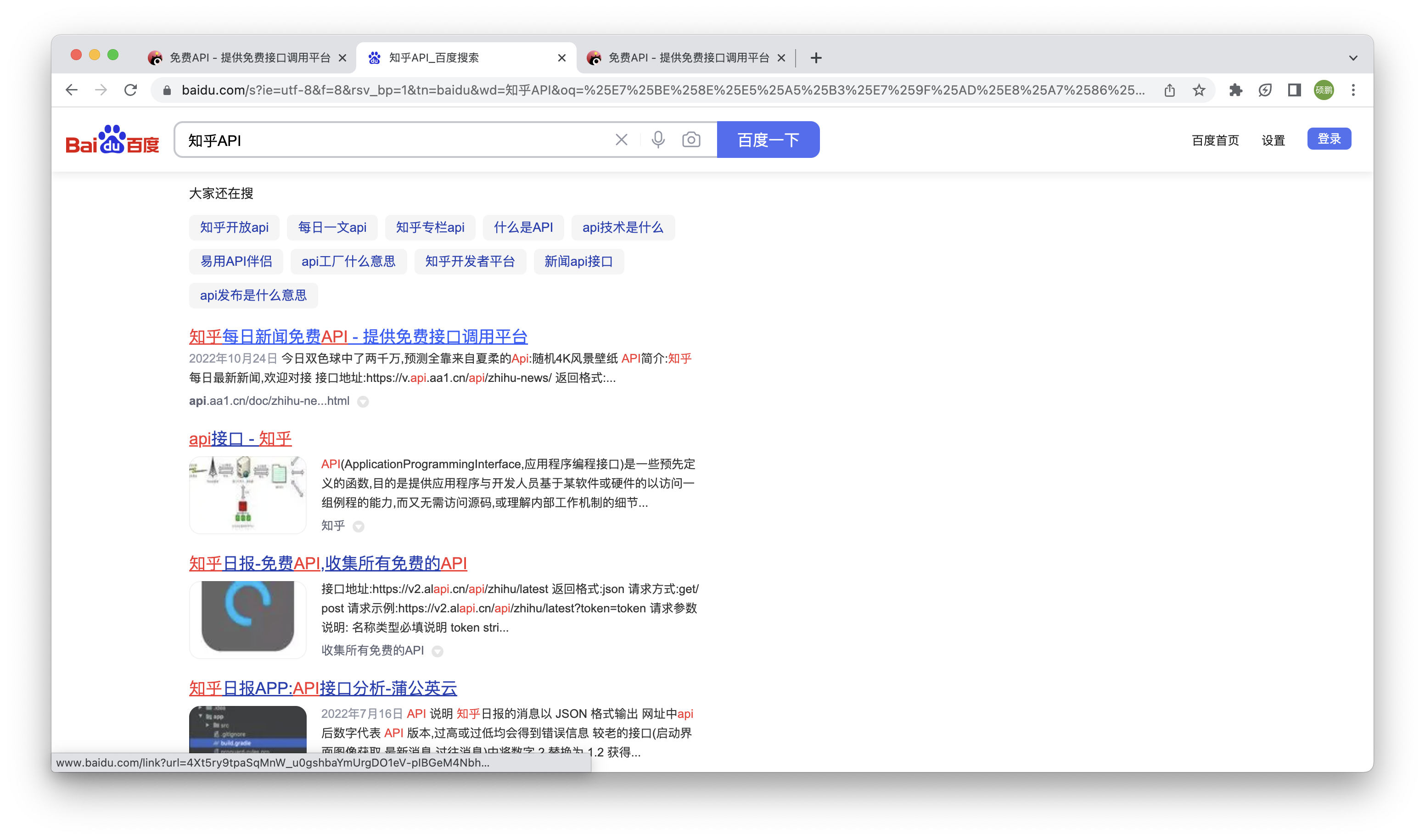Select the 易用API伴侣 suggestion
Viewport: 1425px width, 840px height.
(x=236, y=262)
